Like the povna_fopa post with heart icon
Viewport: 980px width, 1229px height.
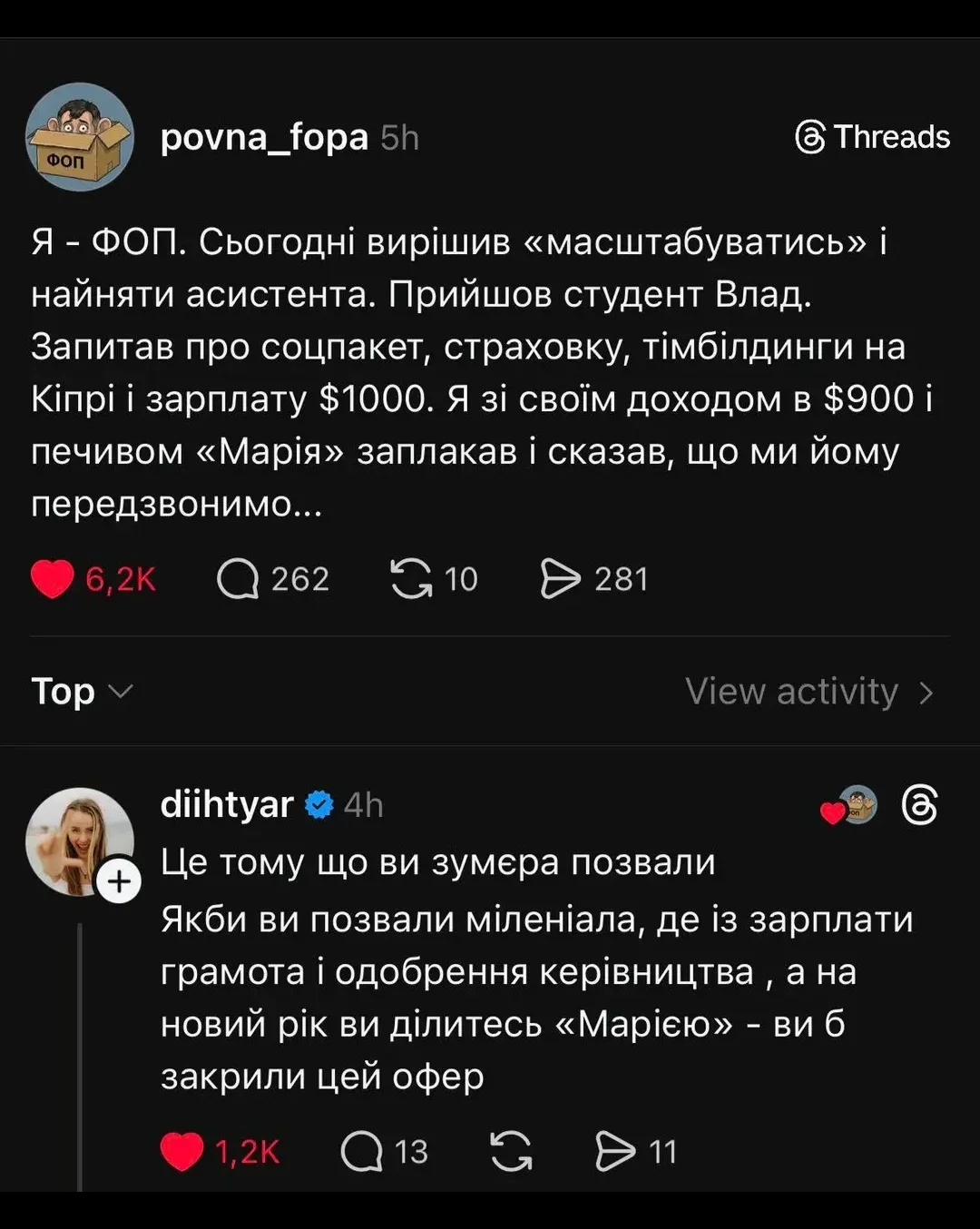click(53, 579)
